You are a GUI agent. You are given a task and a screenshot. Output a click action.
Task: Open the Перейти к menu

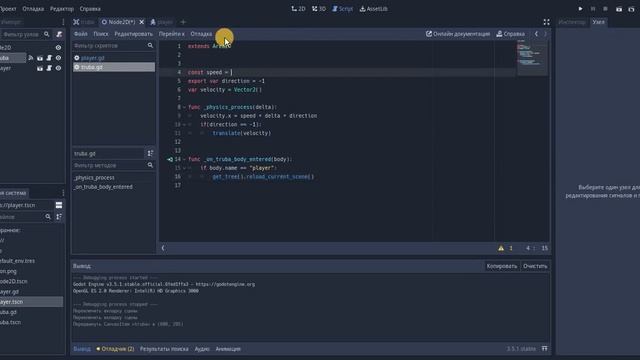[x=172, y=34]
